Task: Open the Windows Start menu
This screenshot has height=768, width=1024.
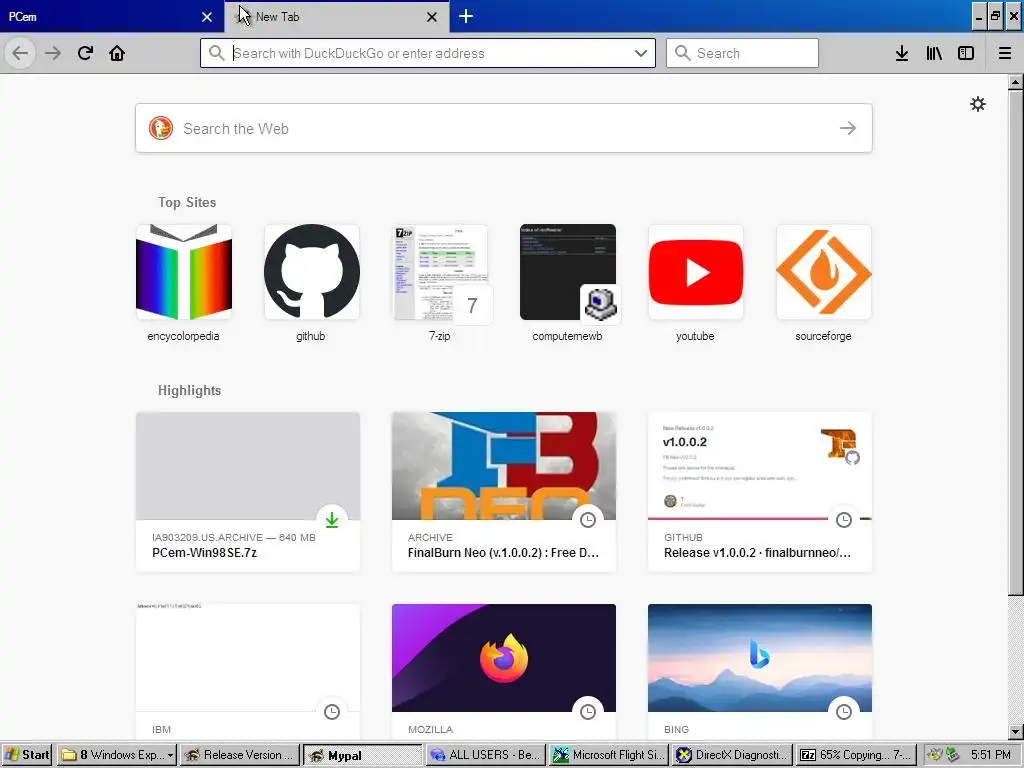Action: point(27,755)
